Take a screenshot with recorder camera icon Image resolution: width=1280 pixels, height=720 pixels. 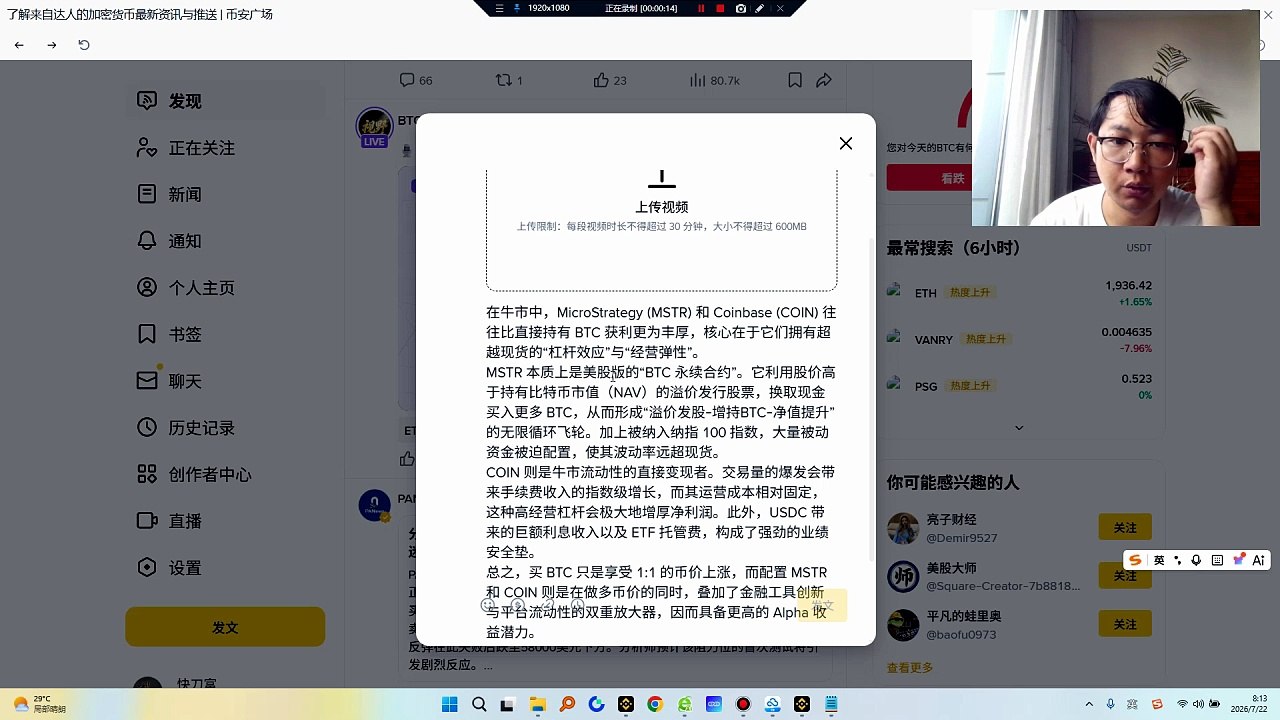tap(740, 8)
